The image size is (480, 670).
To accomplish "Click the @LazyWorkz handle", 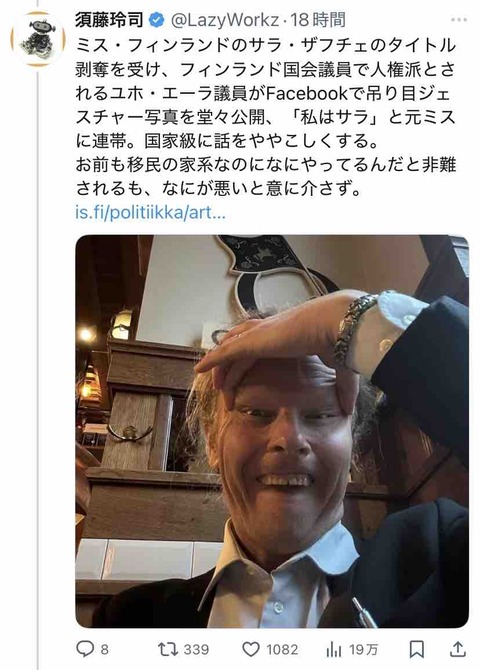I will (225, 20).
